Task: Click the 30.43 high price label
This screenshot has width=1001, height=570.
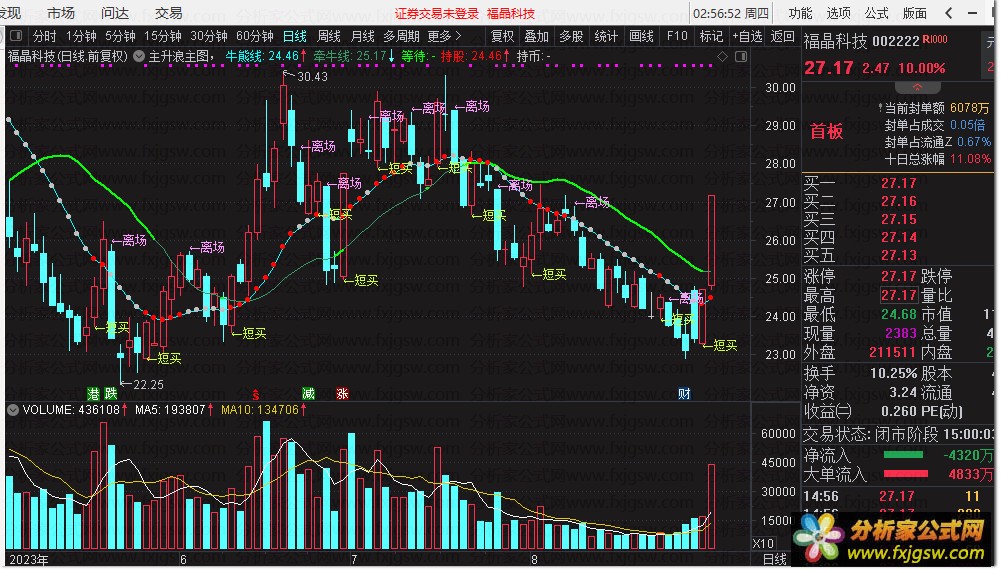Action: click(312, 77)
